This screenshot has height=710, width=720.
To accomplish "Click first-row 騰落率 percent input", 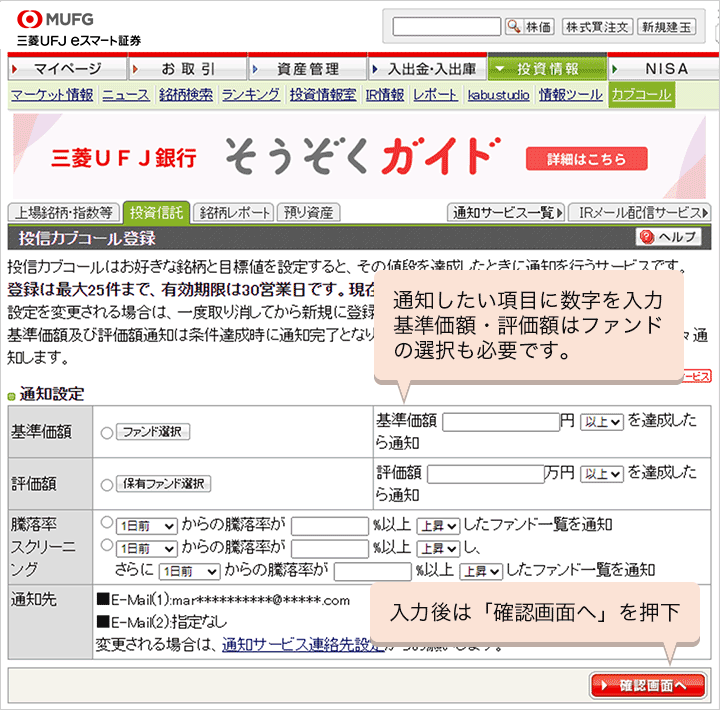I will point(330,526).
